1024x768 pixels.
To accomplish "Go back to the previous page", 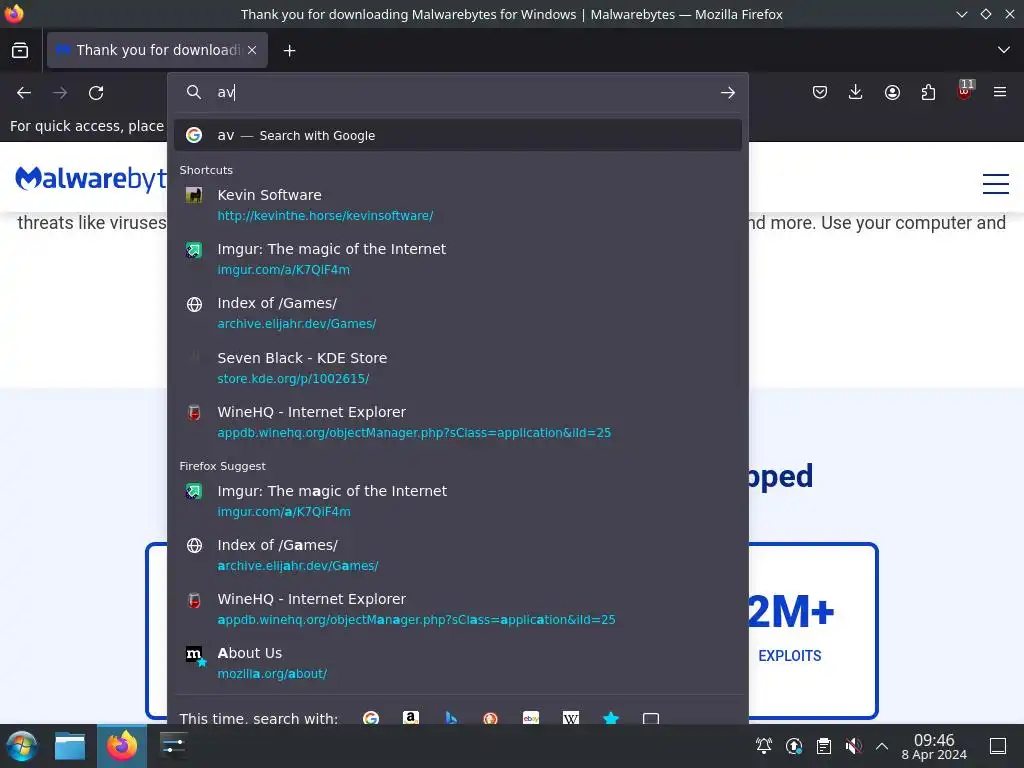I will 24,93.
